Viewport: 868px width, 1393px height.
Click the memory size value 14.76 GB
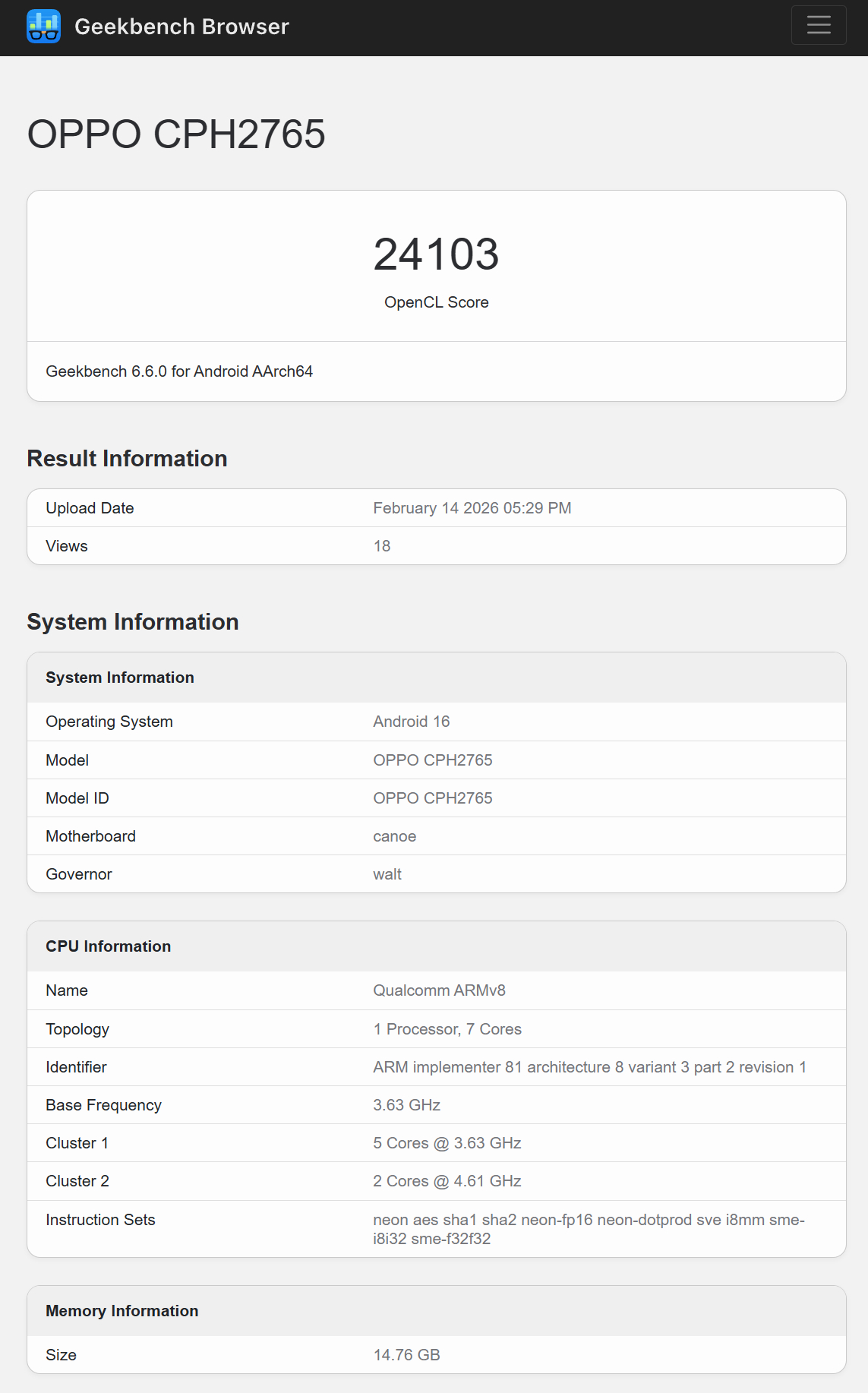coord(406,1355)
